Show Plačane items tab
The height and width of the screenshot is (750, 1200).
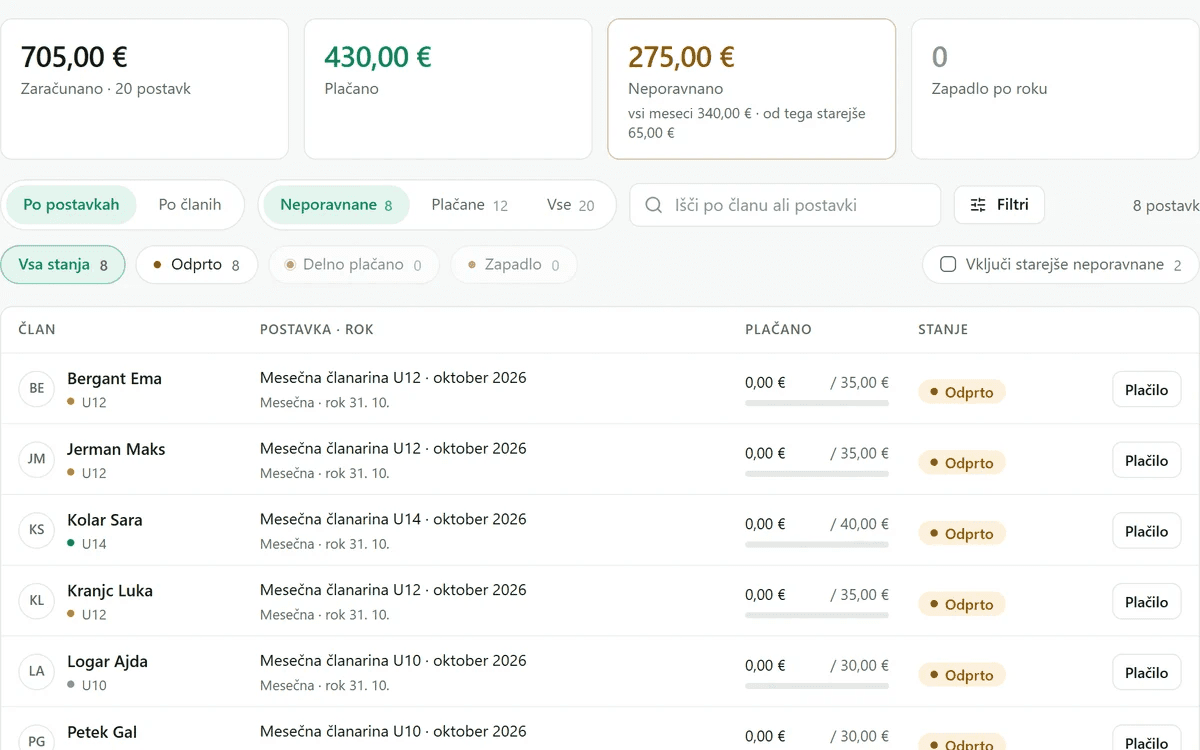[470, 205]
